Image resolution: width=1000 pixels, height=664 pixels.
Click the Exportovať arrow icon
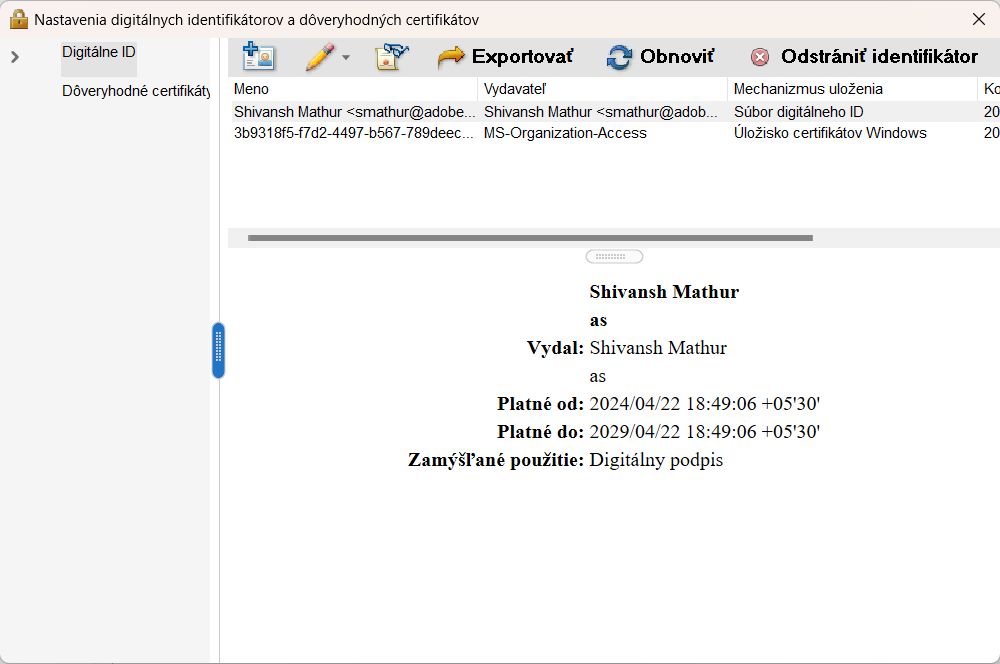[x=450, y=57]
